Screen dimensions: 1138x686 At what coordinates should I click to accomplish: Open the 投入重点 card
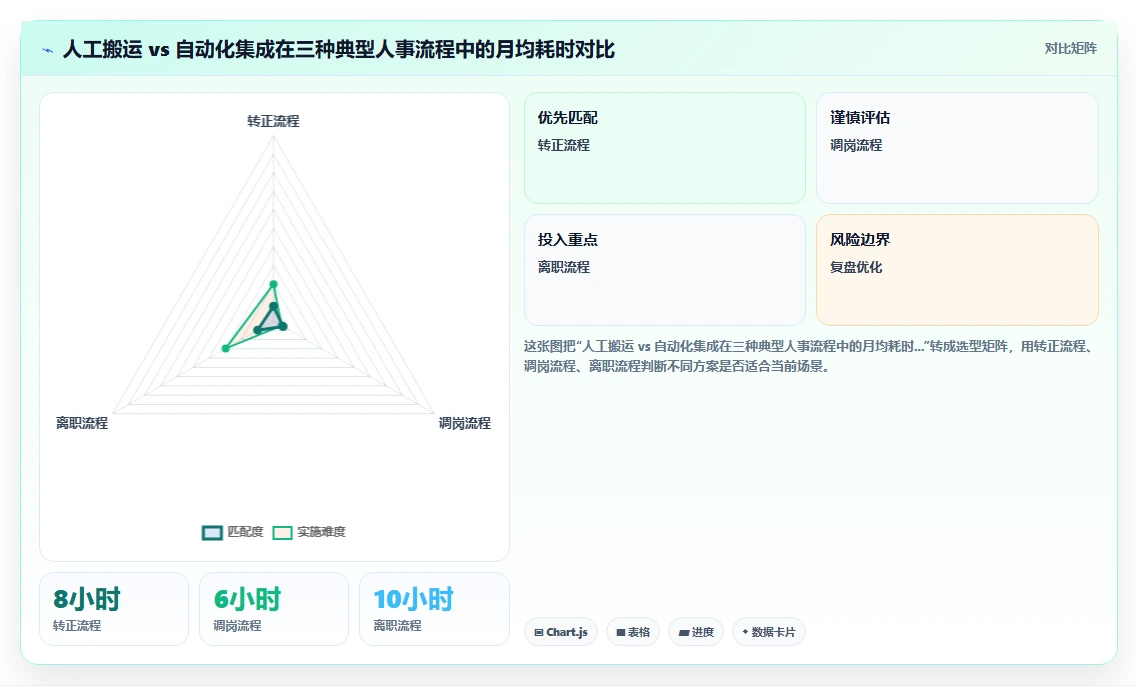[x=665, y=270]
